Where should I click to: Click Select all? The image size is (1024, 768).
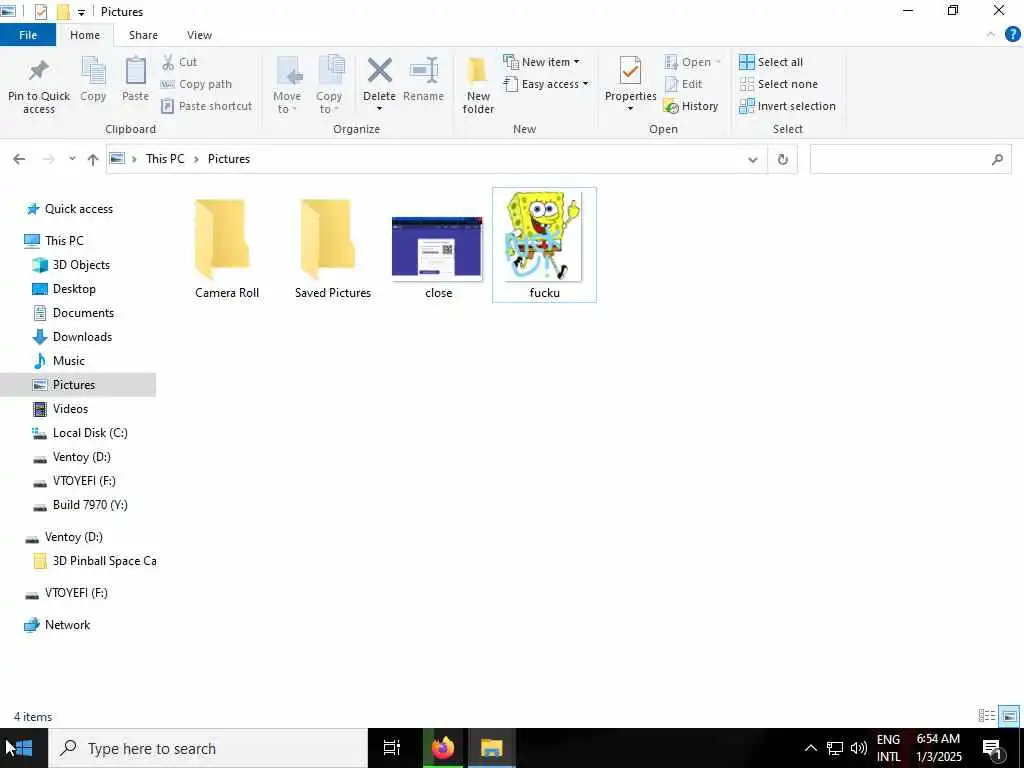pyautogui.click(x=771, y=62)
